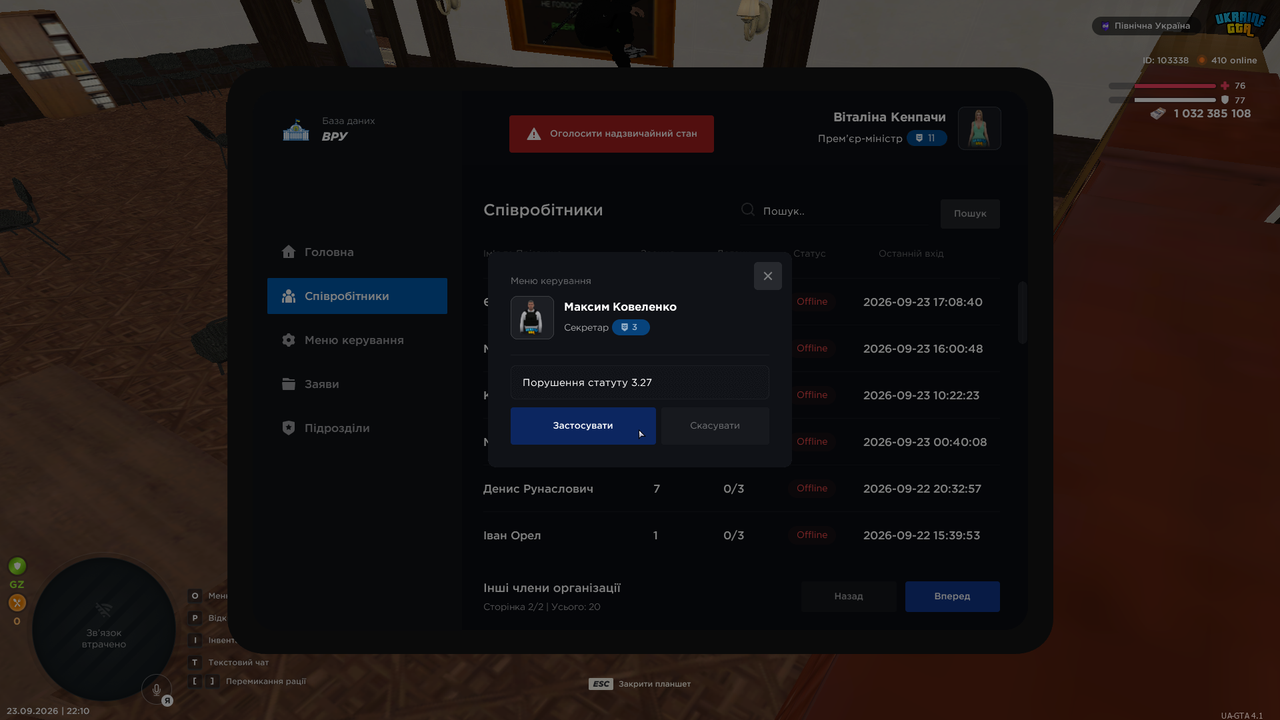Open Меню керування from the sidebar
Viewport: 1280px width, 720px height.
click(357, 340)
